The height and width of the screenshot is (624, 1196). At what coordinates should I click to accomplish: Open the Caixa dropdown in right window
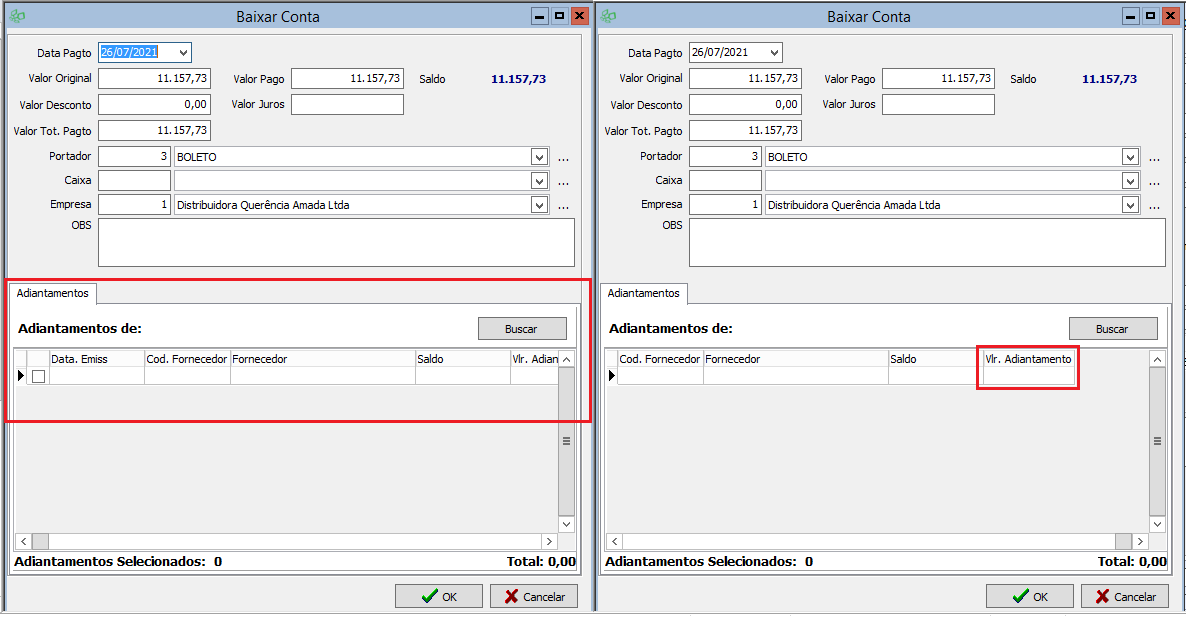1130,181
